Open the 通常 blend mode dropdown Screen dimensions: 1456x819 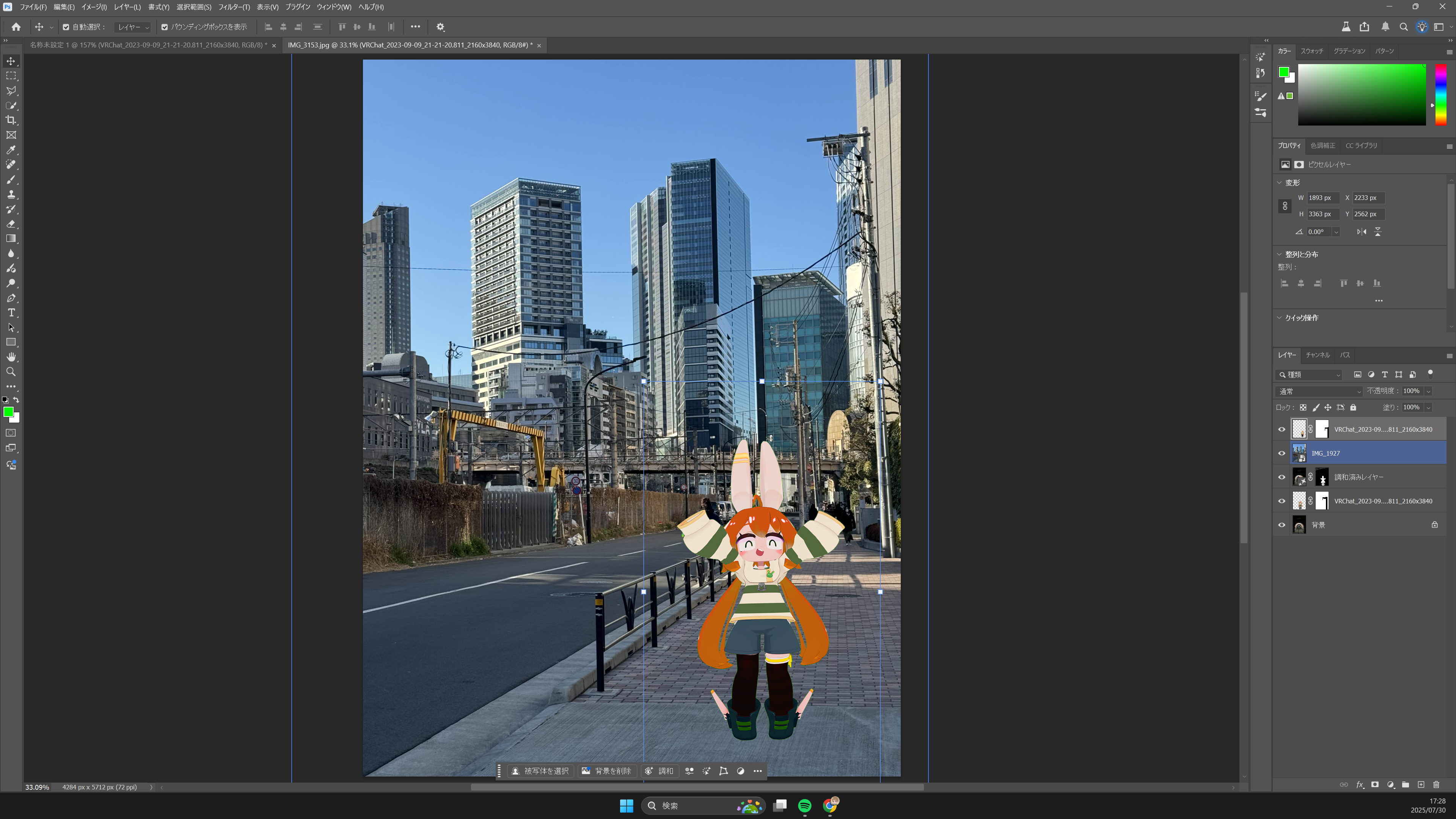coord(1319,391)
